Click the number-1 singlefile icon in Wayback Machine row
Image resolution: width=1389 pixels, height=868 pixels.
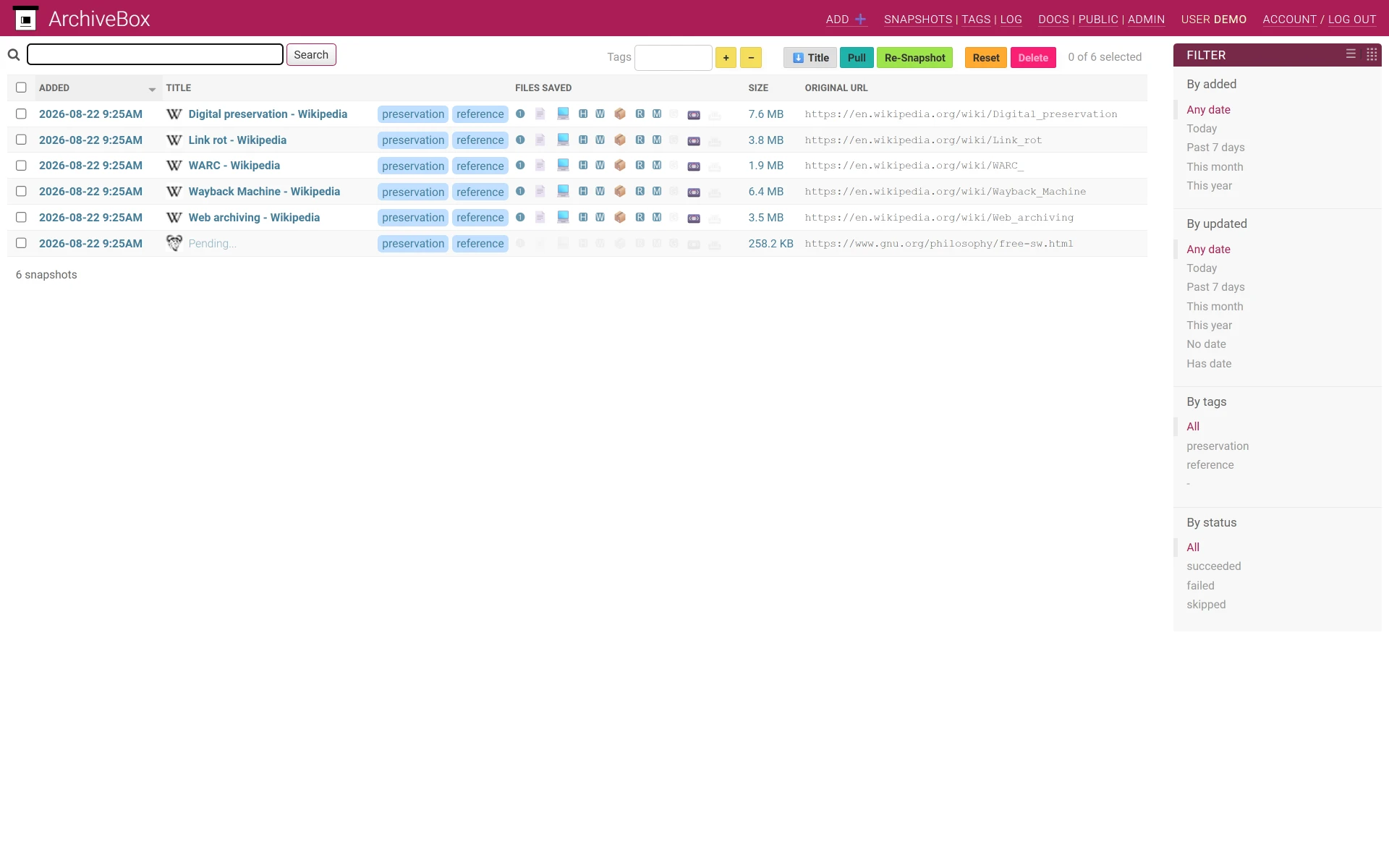coord(520,192)
